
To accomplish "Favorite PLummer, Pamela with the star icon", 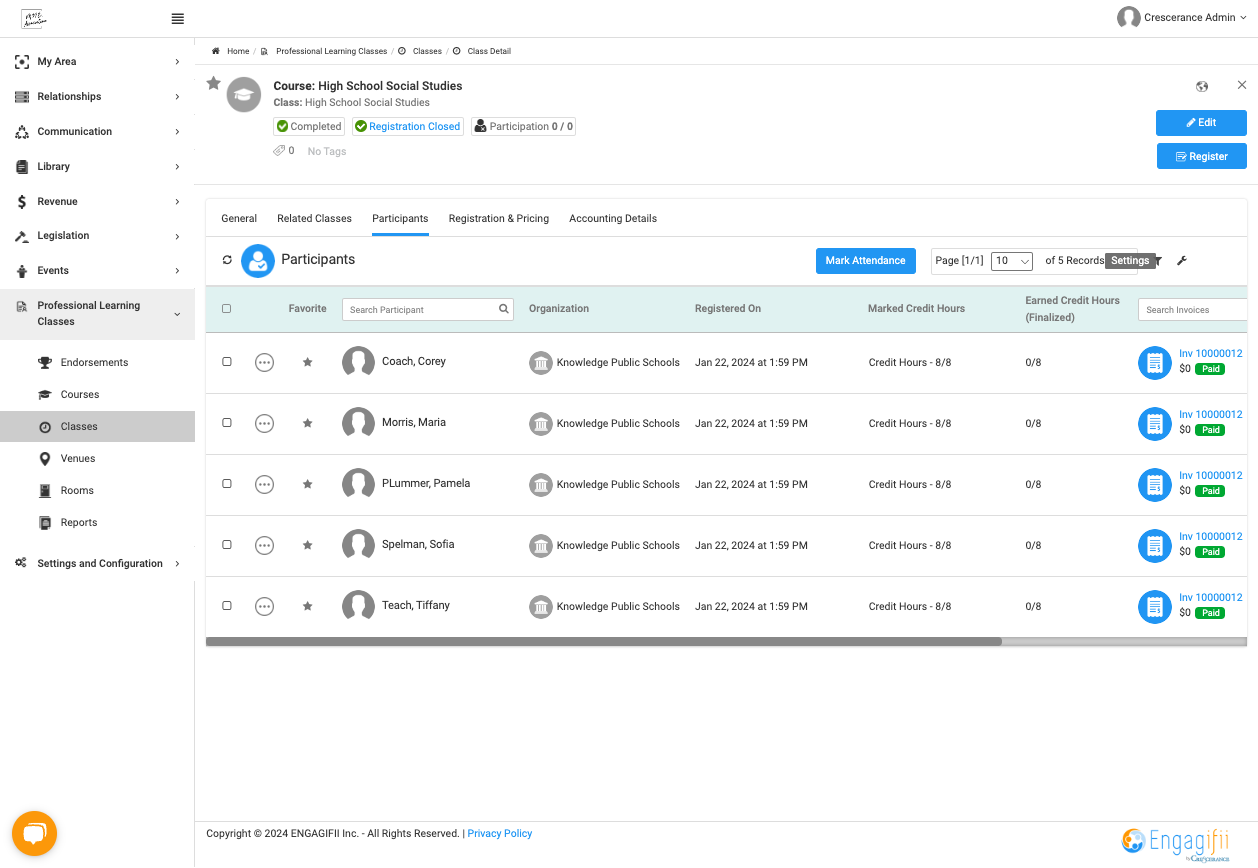I will pos(308,484).
